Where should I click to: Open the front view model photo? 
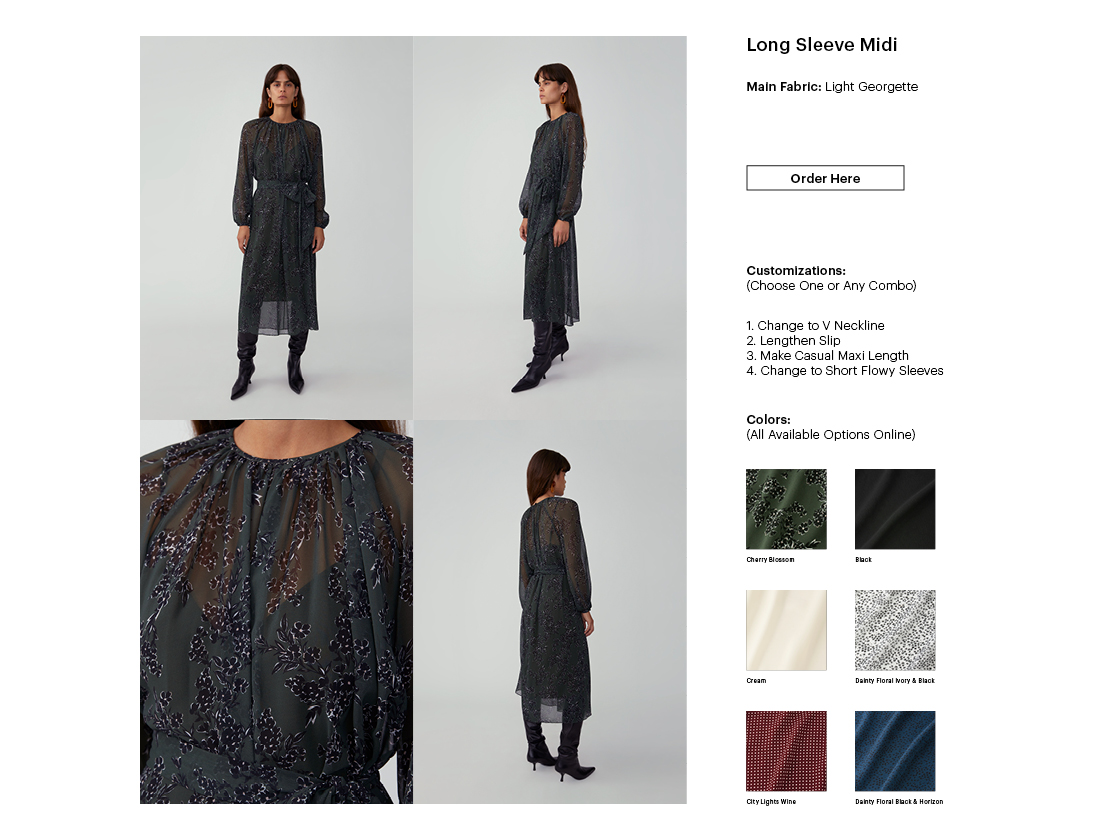pyautogui.click(x=276, y=228)
